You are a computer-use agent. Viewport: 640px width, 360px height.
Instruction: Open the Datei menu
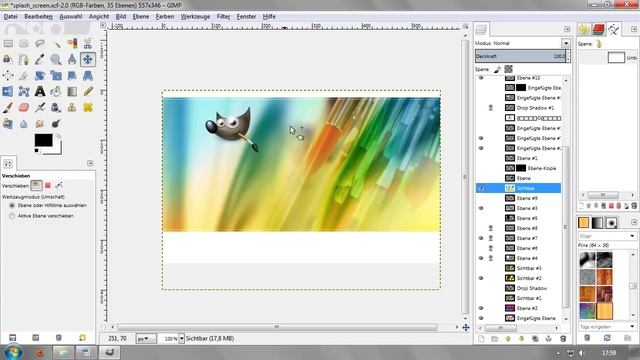[11, 16]
